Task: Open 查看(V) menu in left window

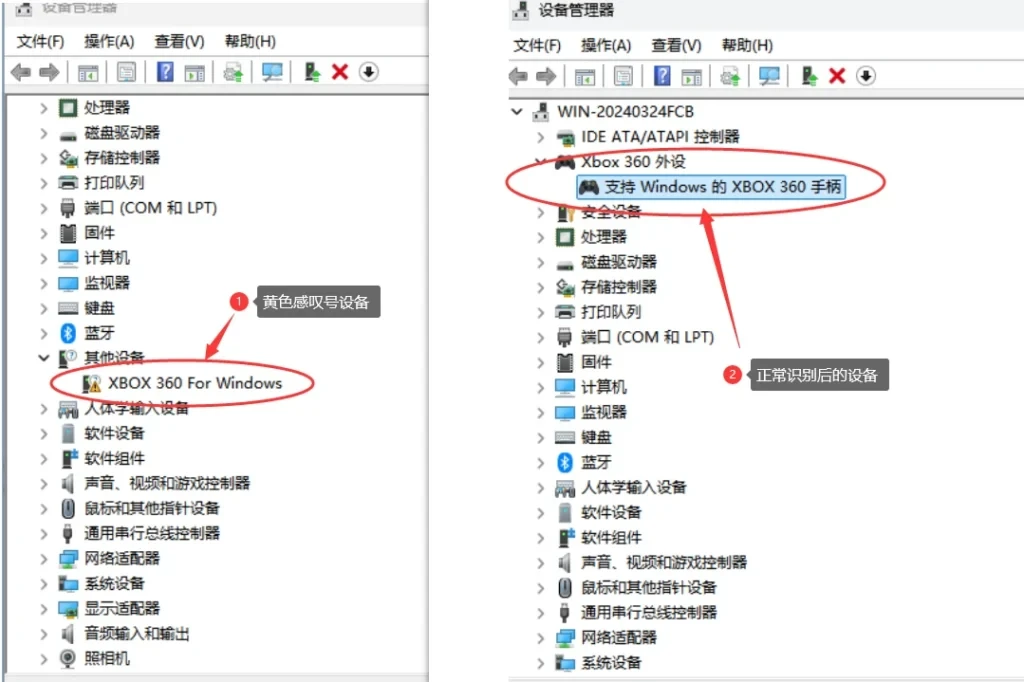Action: tap(179, 42)
